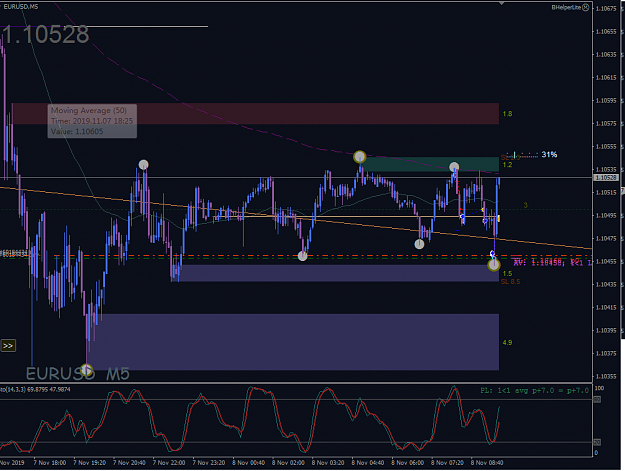
Task: Click the blue diamond trade marker above the red dashed line
Action: (x=492, y=253)
